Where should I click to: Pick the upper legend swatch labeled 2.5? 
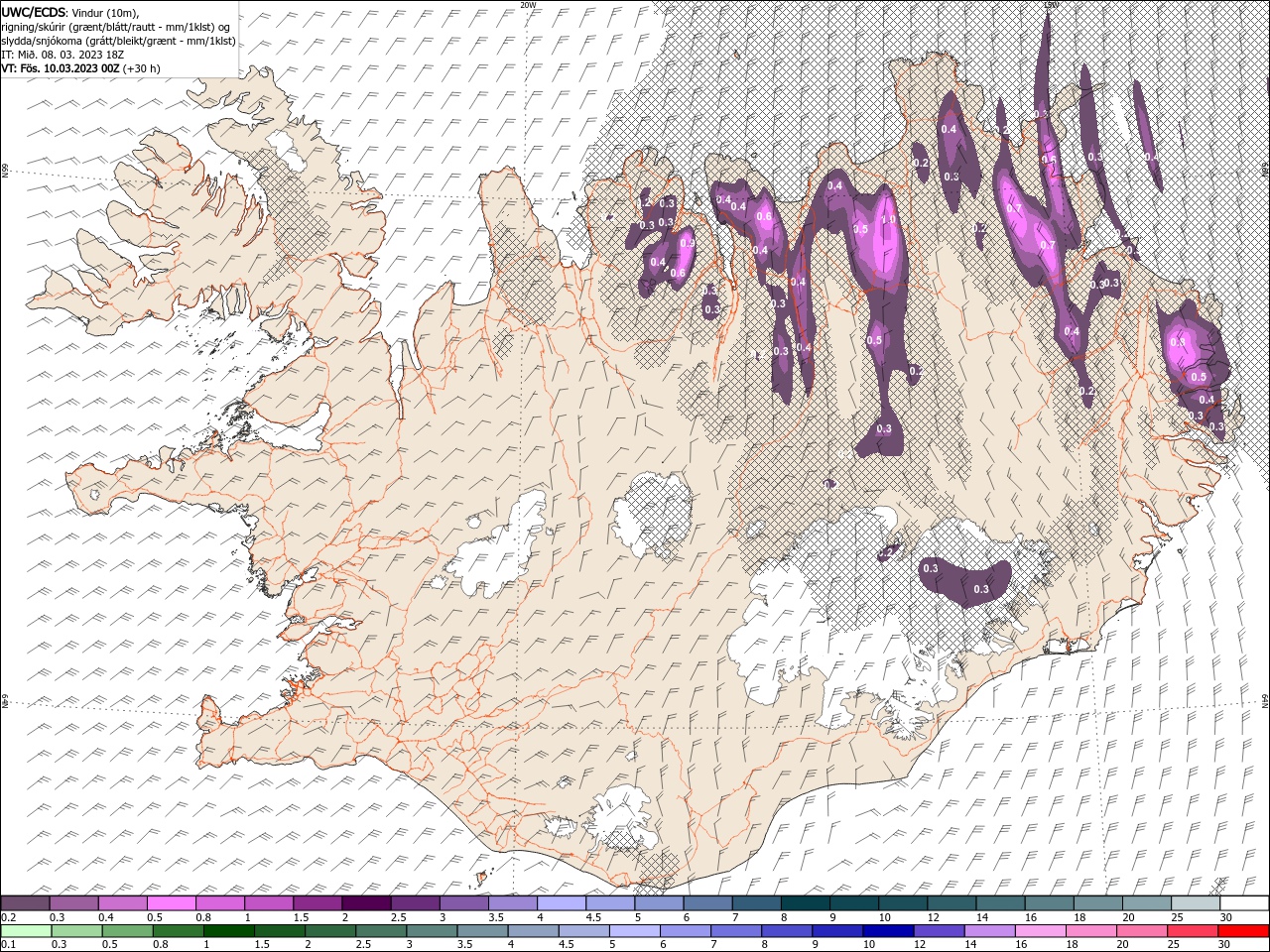coord(415,903)
